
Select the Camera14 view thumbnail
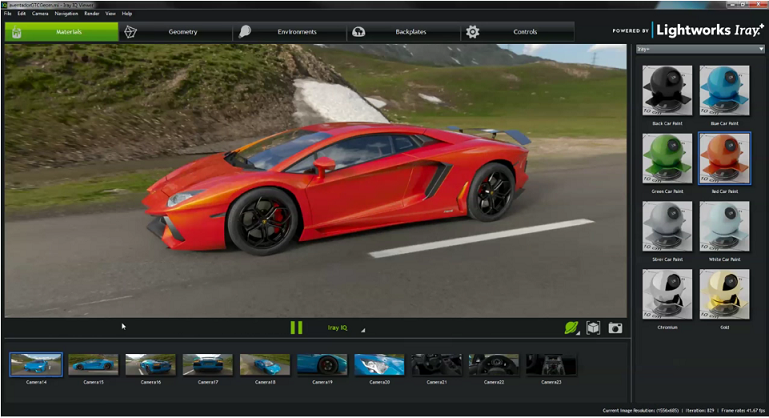(36, 365)
